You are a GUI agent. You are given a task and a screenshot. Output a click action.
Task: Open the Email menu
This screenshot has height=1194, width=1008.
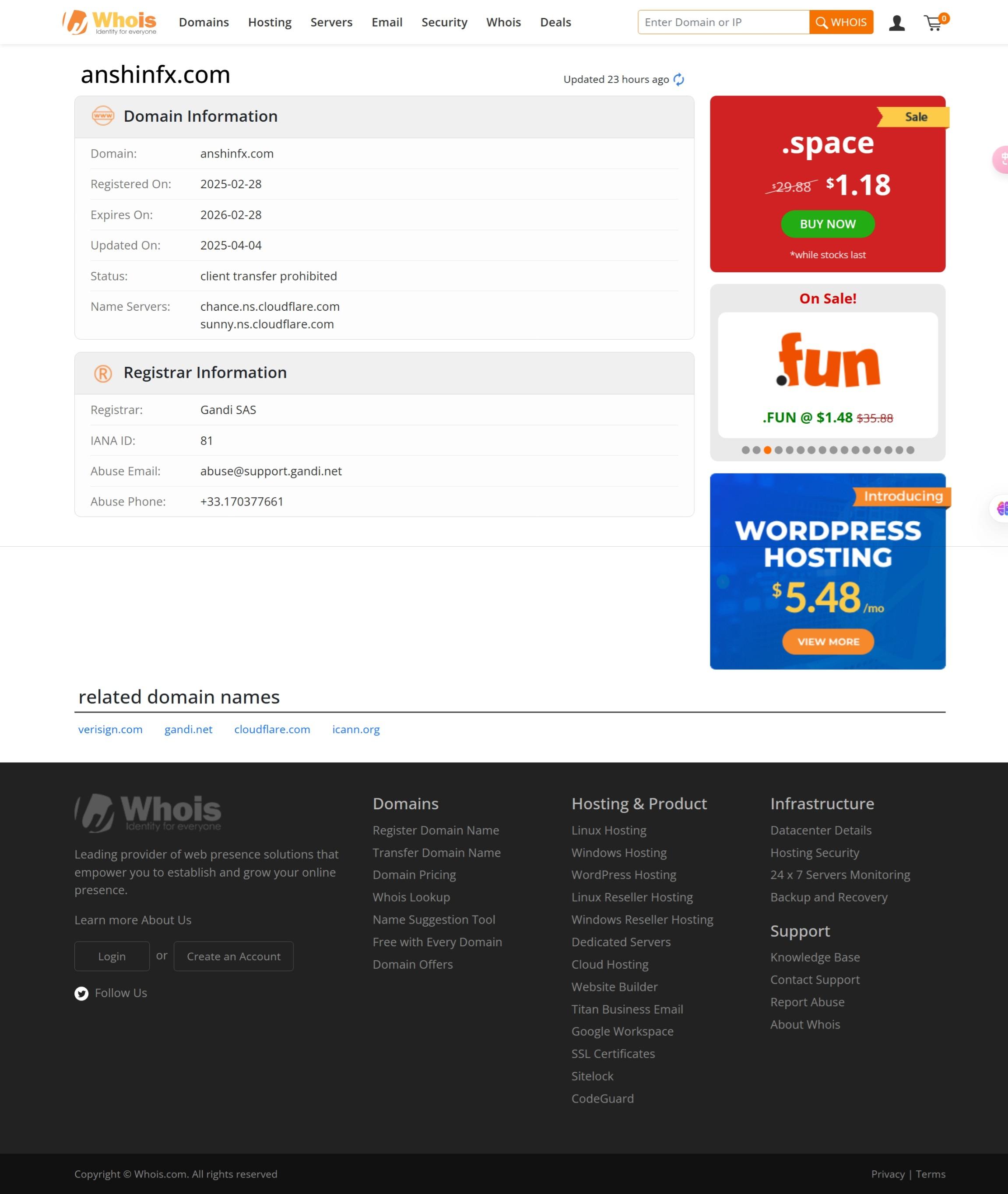pyautogui.click(x=387, y=22)
